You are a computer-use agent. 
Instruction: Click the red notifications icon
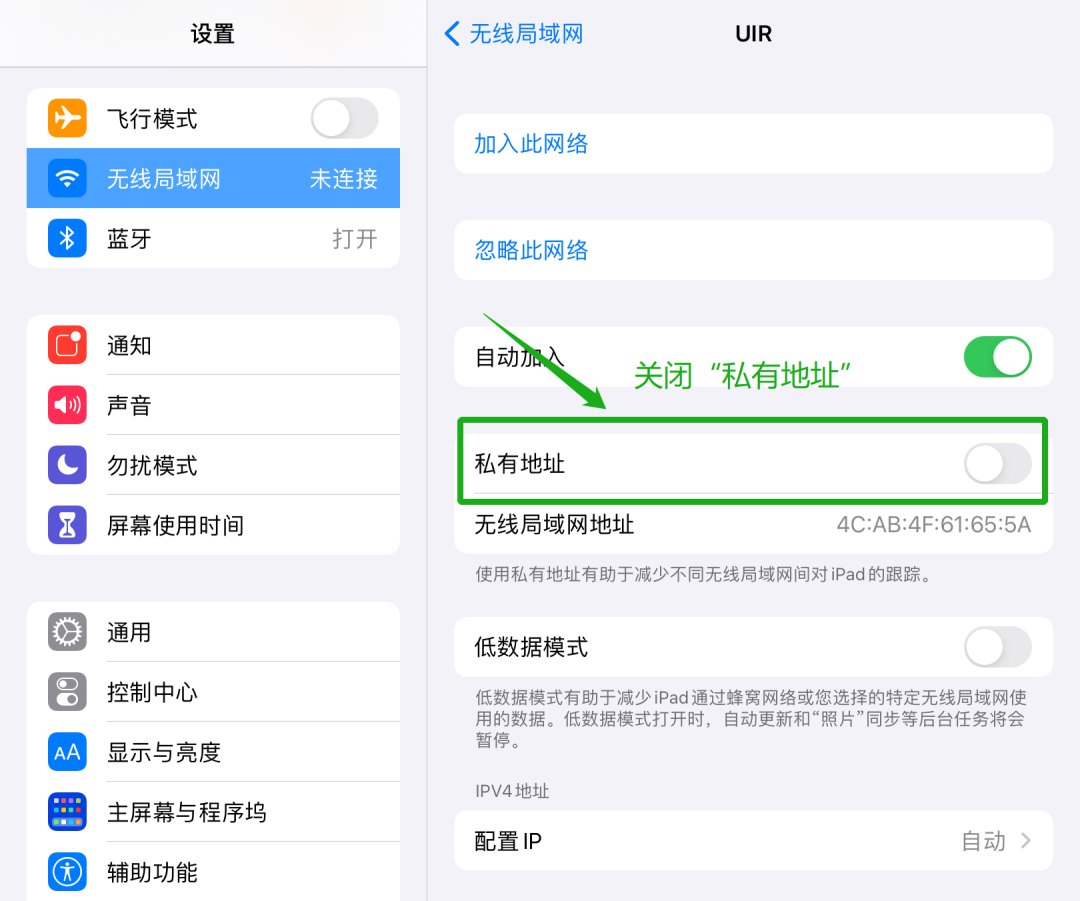coord(67,344)
